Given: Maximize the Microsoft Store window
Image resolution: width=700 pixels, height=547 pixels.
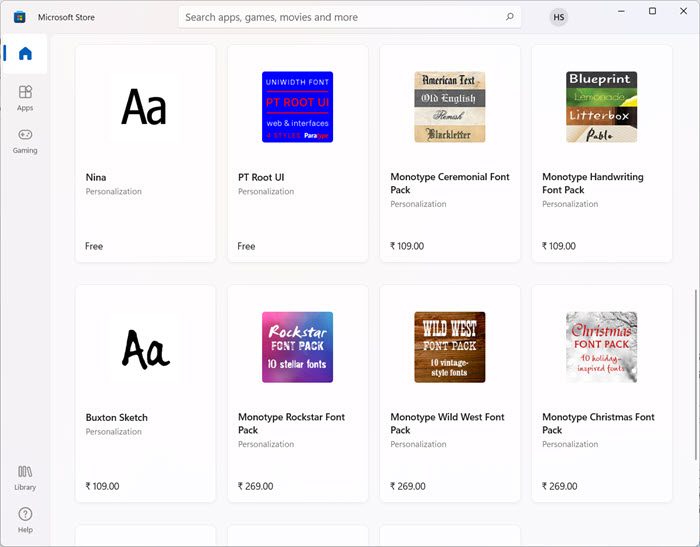Looking at the screenshot, I should (652, 11).
